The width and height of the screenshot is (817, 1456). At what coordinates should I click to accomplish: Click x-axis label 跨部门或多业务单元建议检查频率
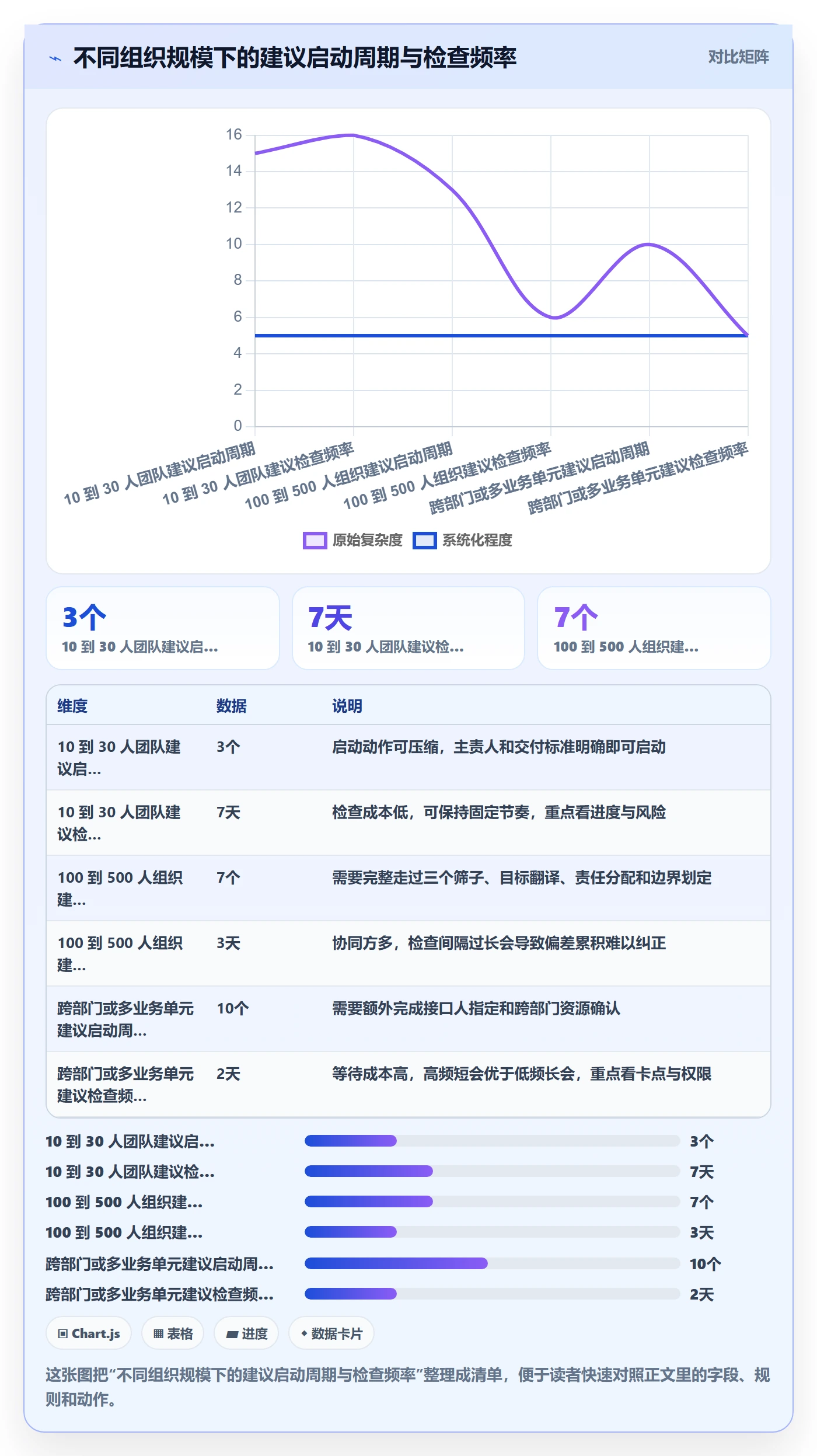pyautogui.click(x=638, y=479)
